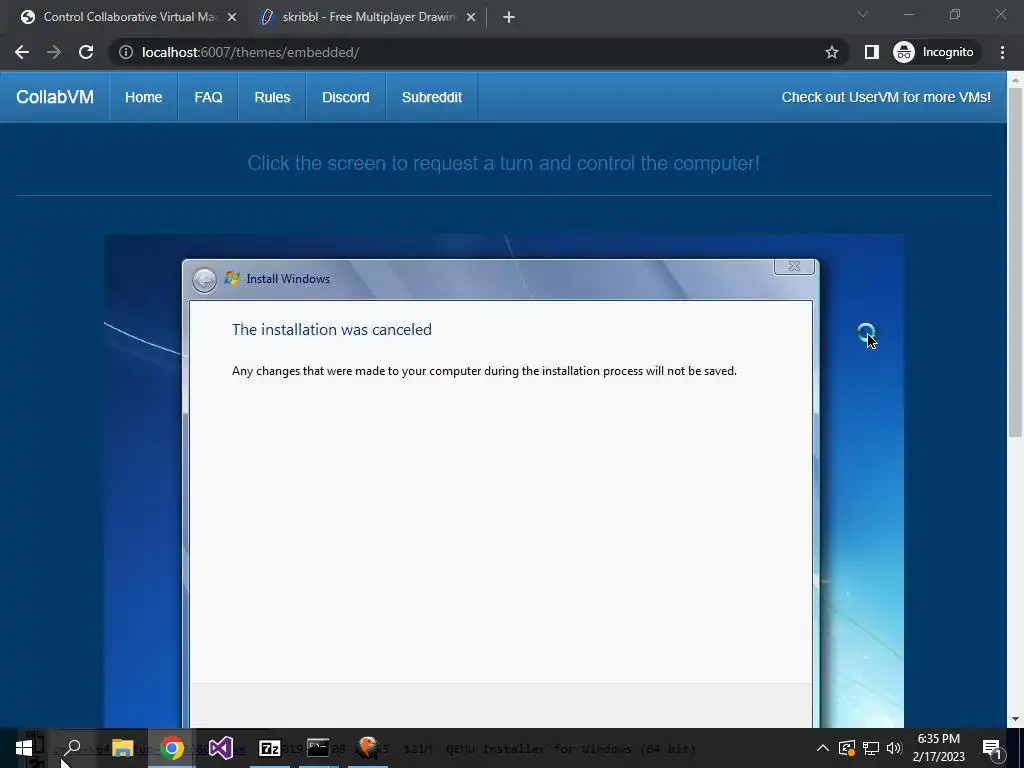The height and width of the screenshot is (768, 1024).
Task: Open the clock showing 6:35 PM
Action: (938, 748)
